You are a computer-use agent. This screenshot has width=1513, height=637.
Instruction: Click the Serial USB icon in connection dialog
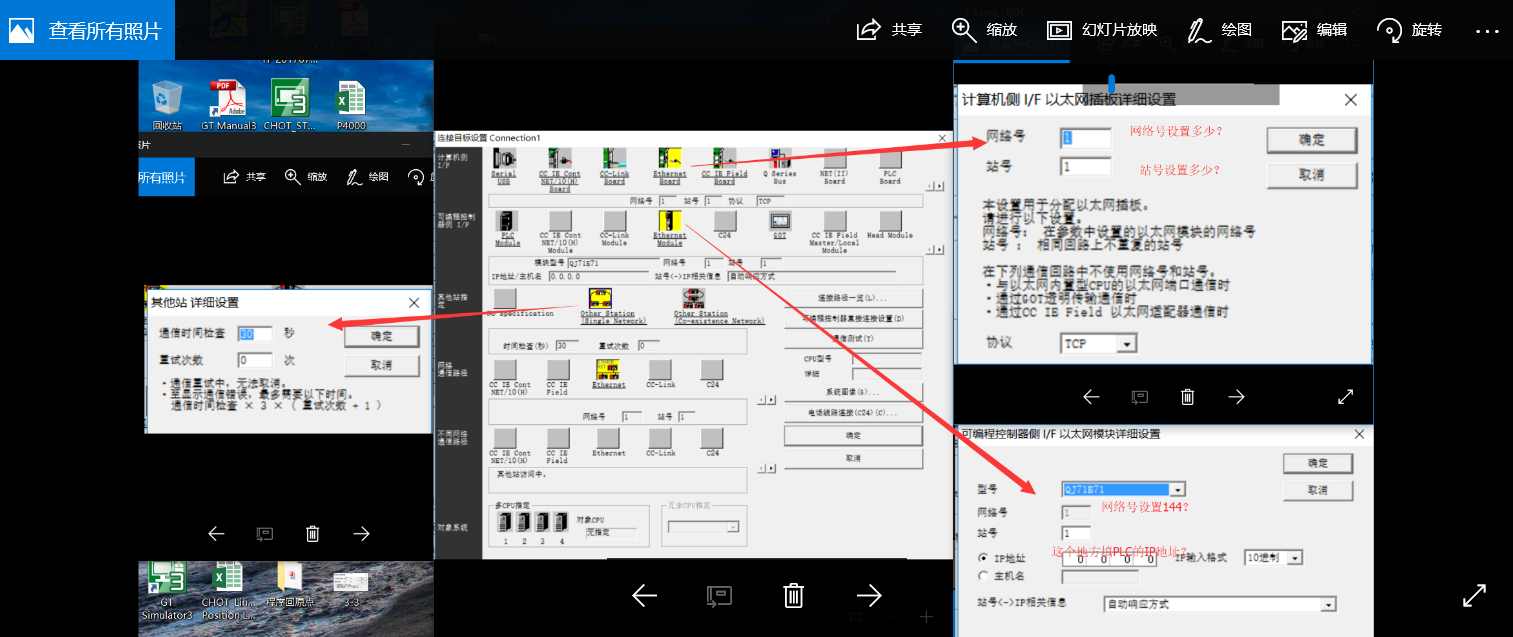504,160
